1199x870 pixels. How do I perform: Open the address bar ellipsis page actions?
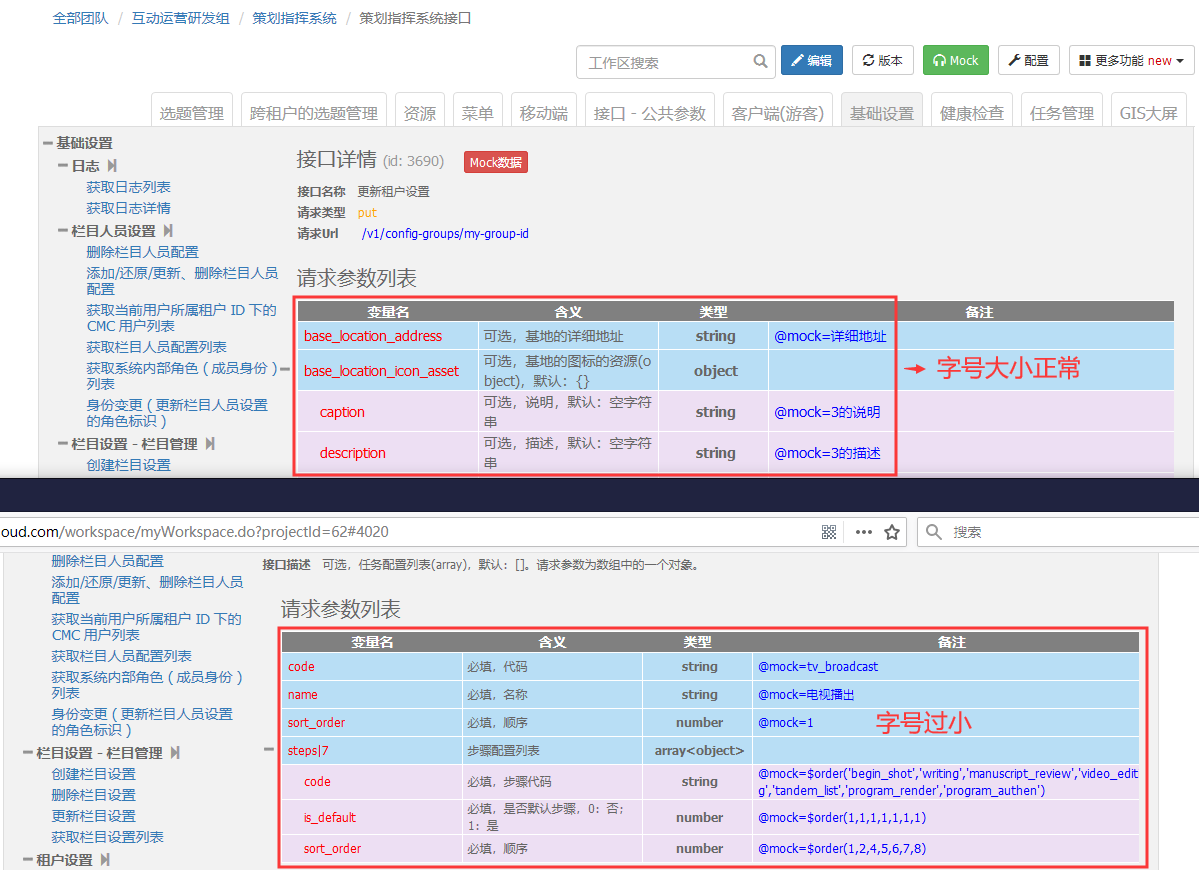pos(863,532)
